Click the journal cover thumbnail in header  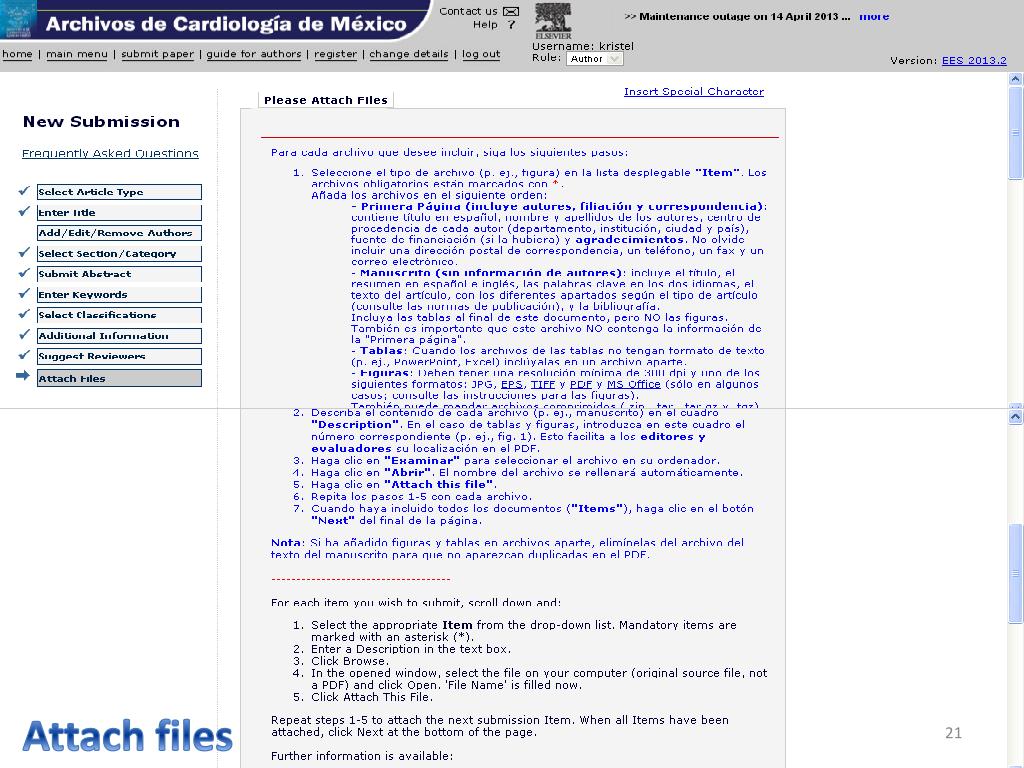pos(19,19)
